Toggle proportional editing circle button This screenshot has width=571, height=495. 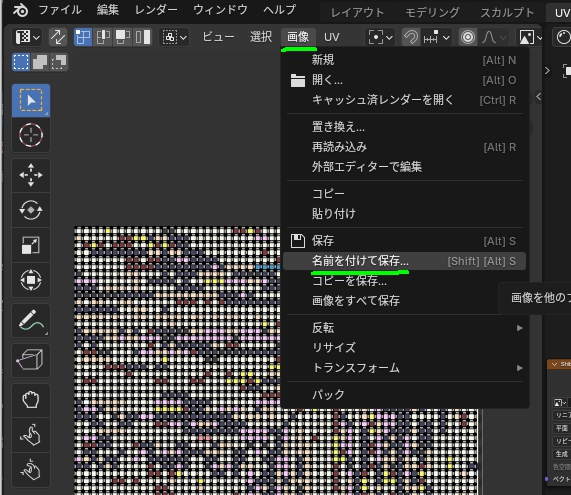(x=468, y=37)
